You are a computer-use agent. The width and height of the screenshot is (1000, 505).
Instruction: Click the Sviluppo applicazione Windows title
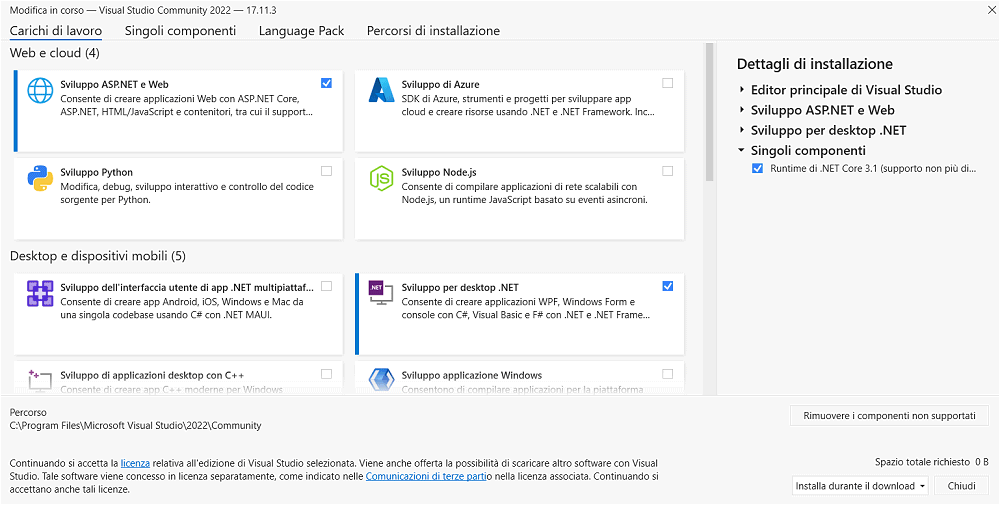click(471, 375)
